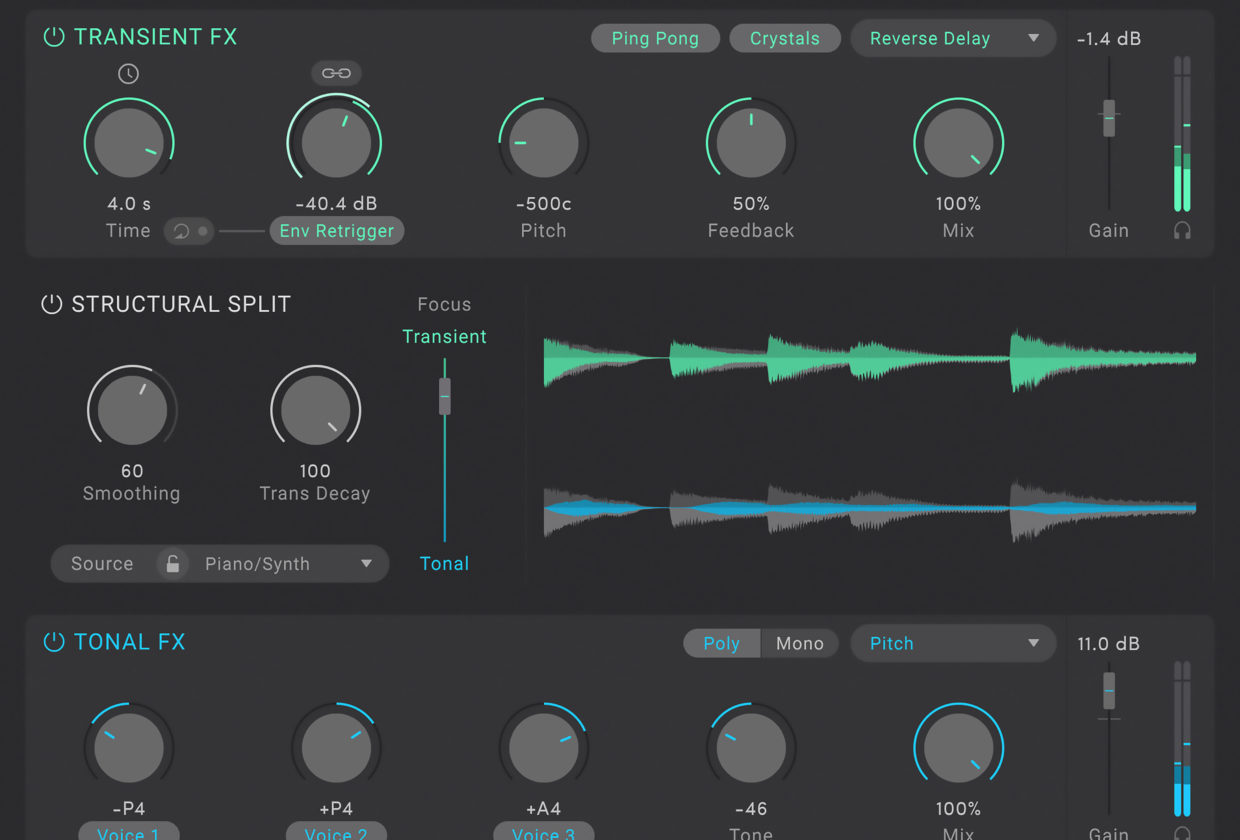Click the lock icon next to Source

[x=173, y=564]
